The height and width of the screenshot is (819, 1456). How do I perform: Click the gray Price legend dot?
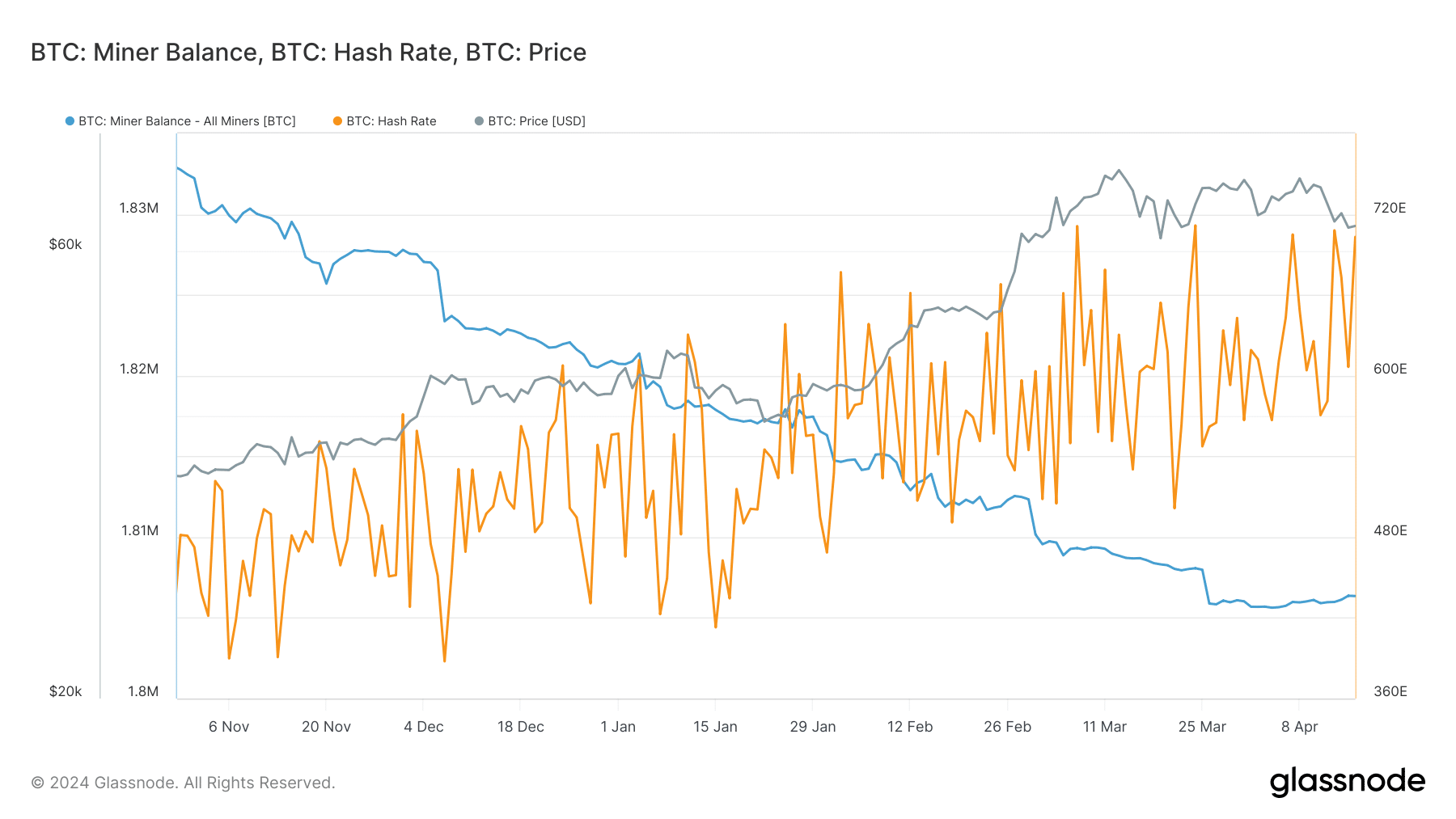[479, 121]
